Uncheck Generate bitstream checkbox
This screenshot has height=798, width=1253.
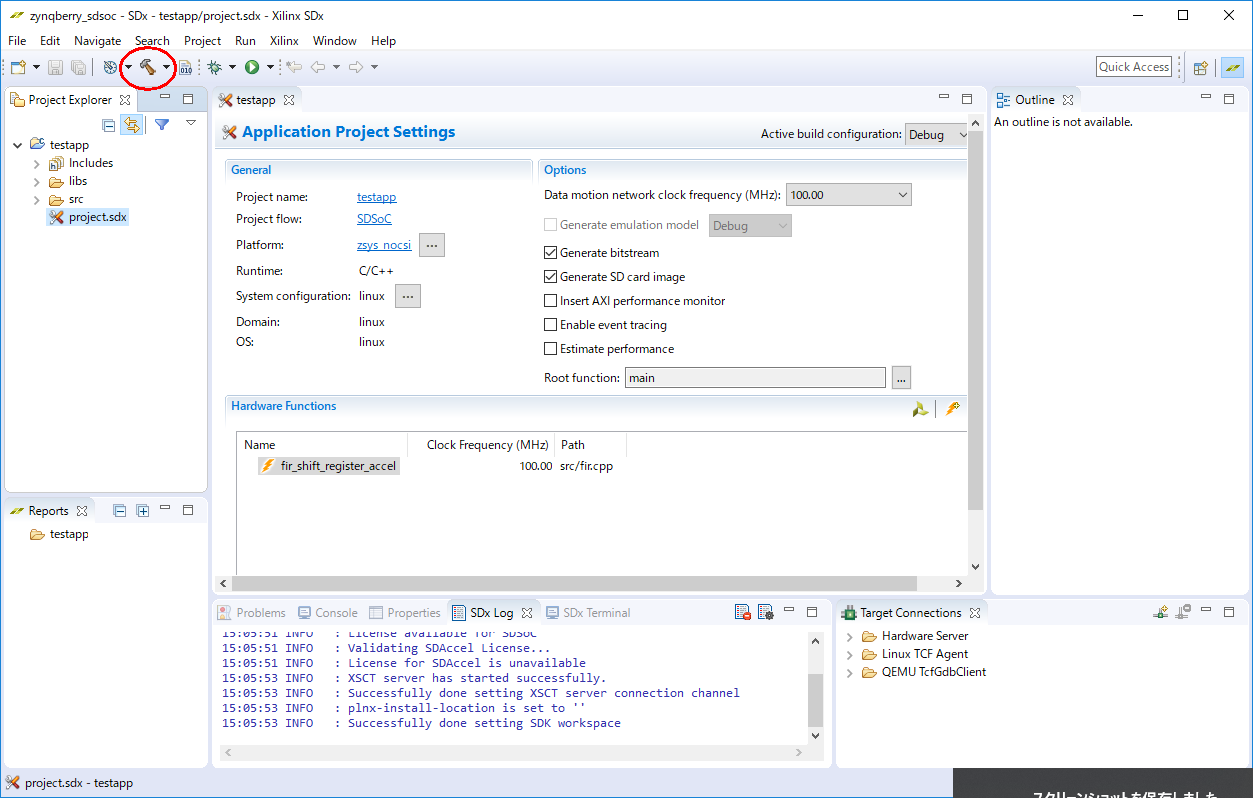[550, 253]
